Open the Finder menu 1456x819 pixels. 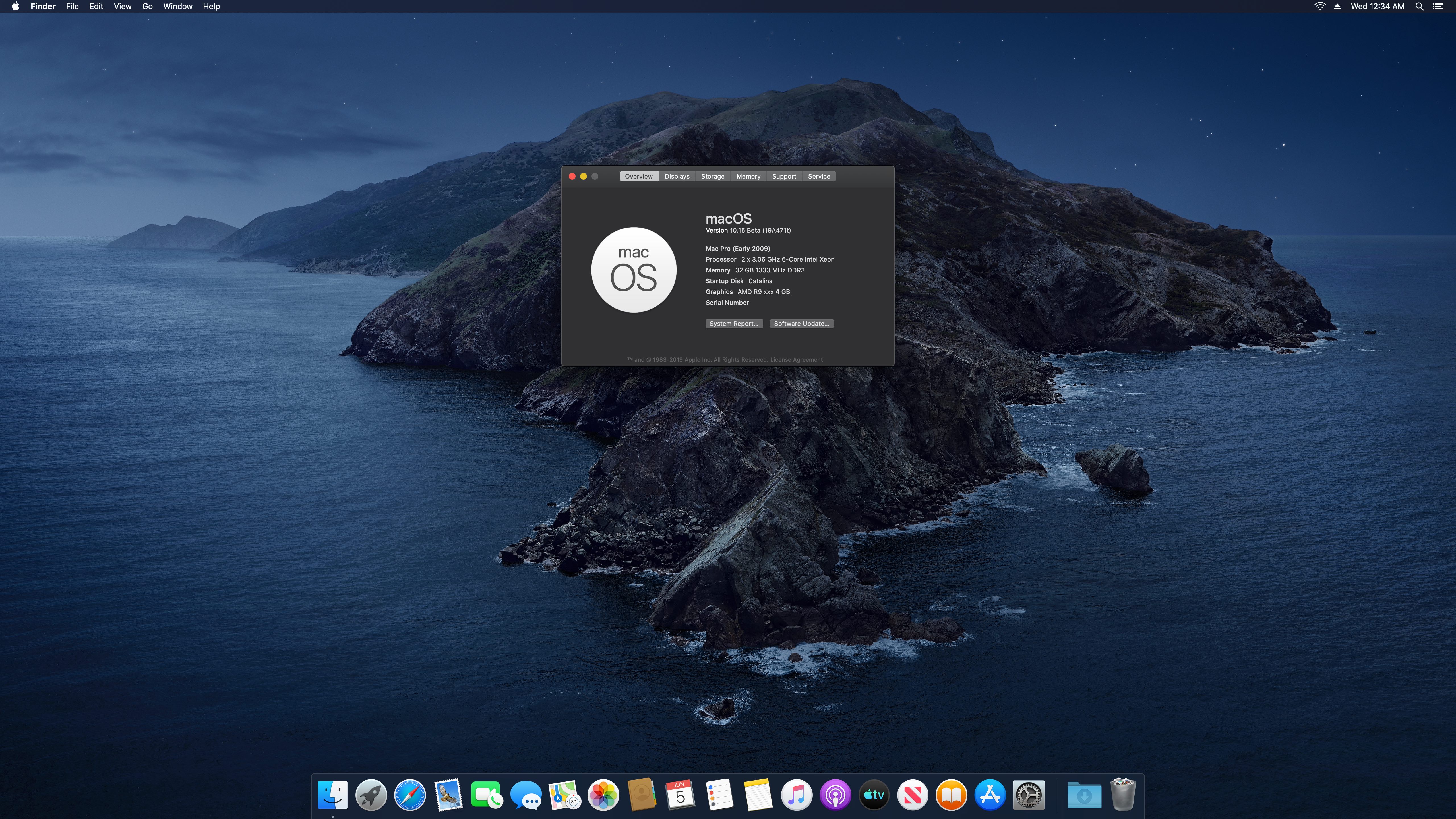(43, 6)
